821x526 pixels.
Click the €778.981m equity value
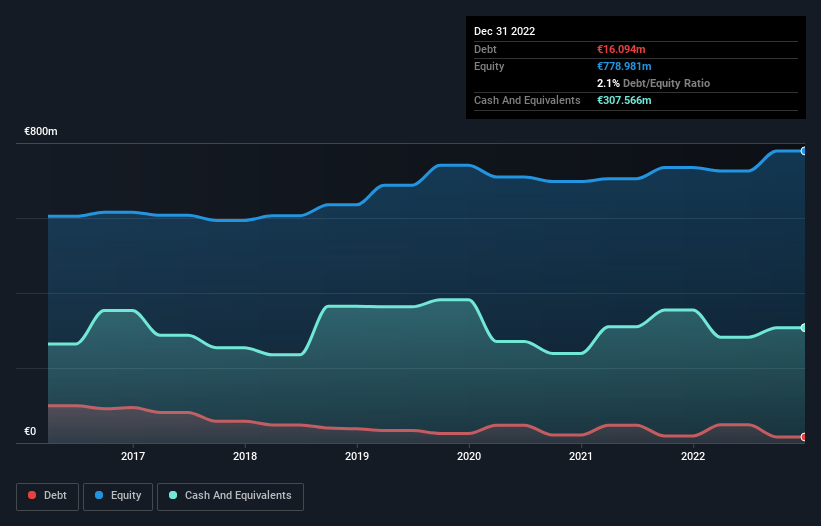point(625,66)
